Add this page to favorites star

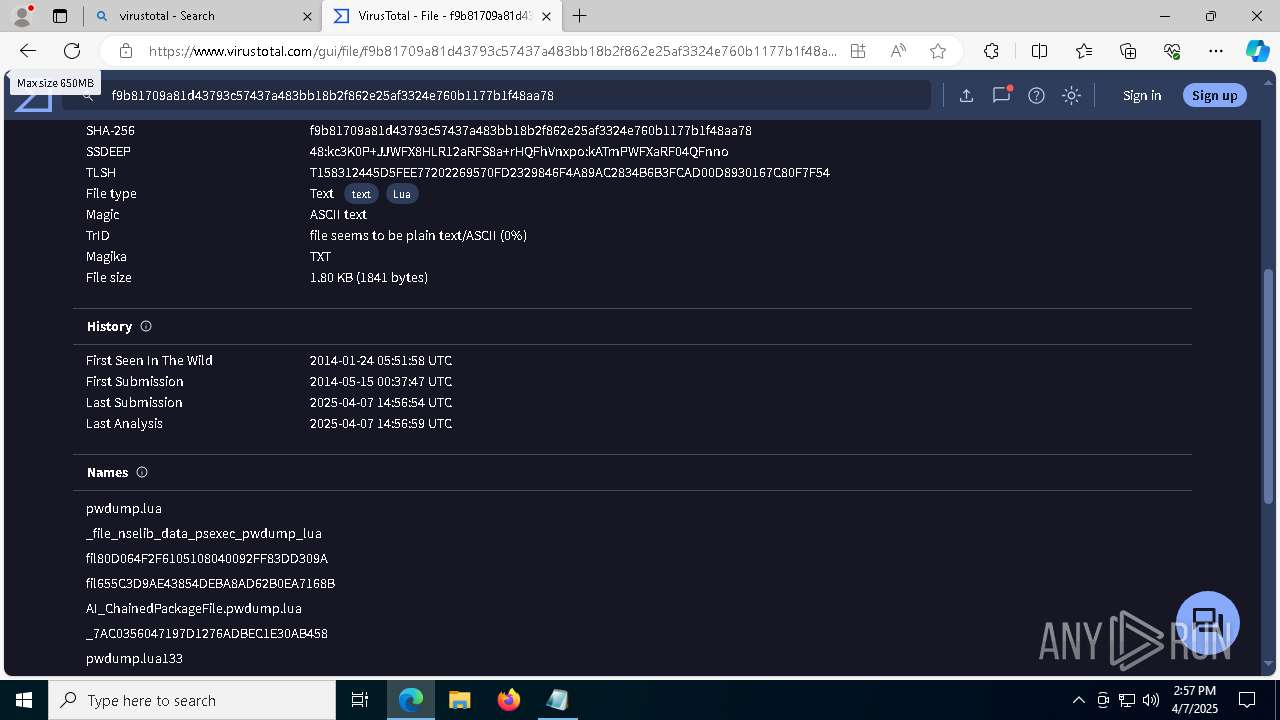click(937, 51)
